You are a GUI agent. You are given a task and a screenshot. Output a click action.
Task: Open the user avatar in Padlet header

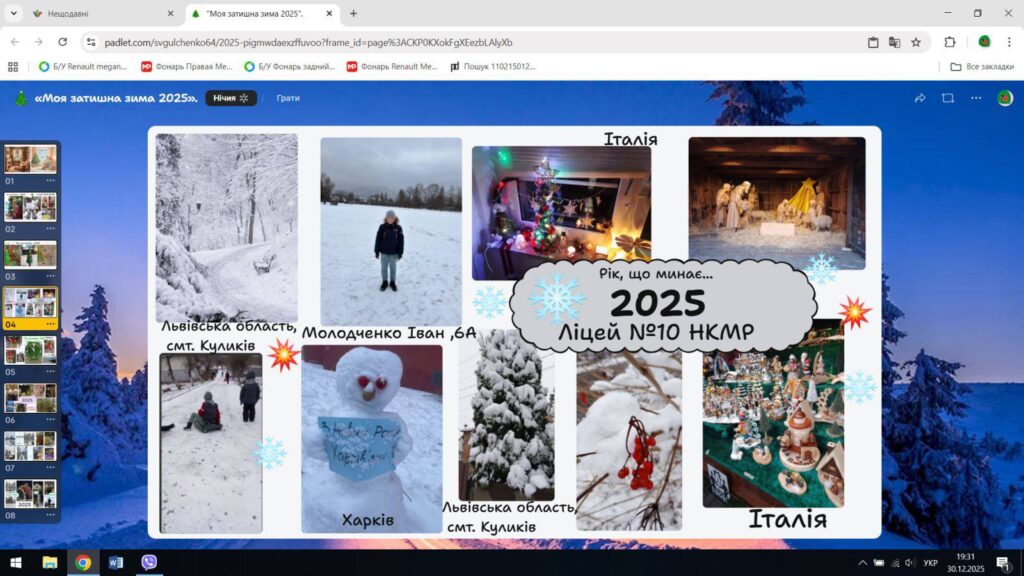(1004, 98)
